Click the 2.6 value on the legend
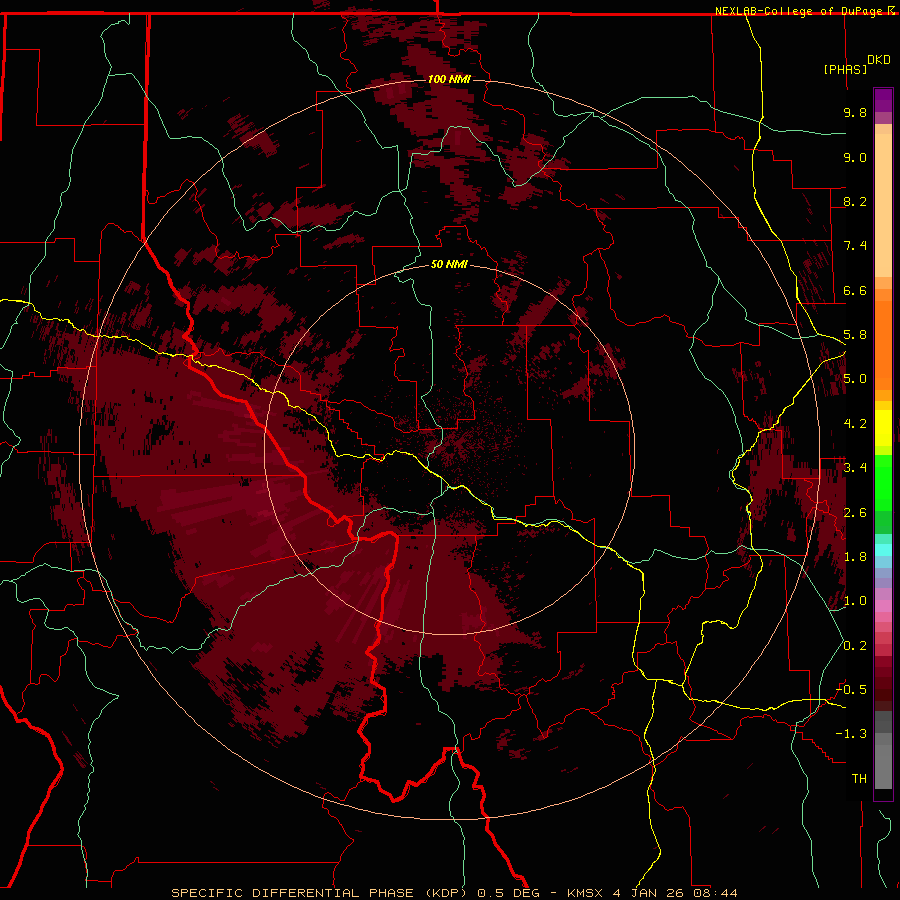 click(855, 513)
